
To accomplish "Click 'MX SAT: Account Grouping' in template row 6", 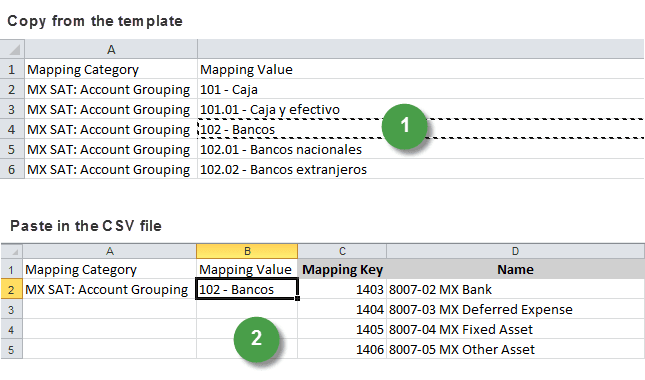I will (x=111, y=169).
